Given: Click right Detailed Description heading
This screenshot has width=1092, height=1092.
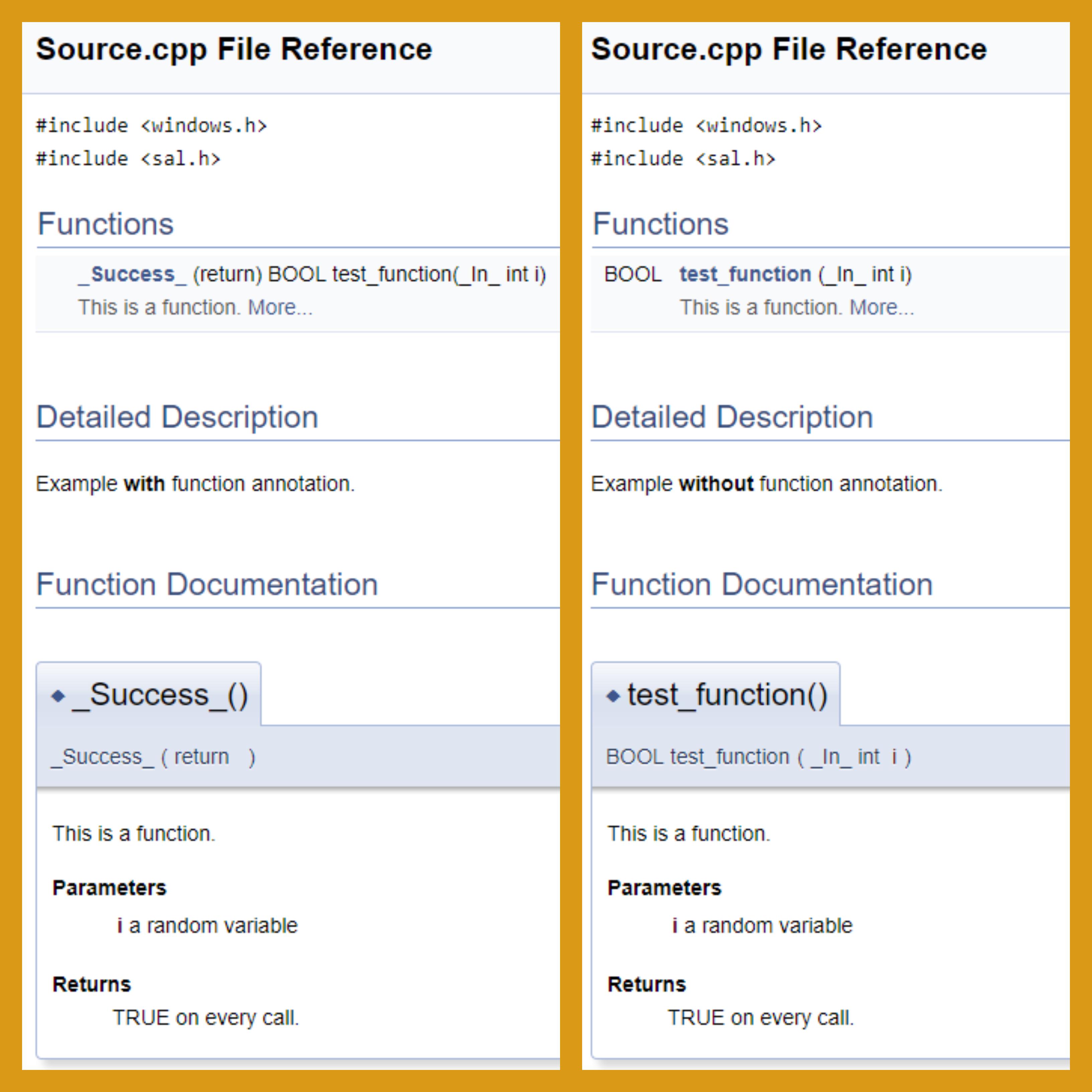Looking at the screenshot, I should [732, 417].
